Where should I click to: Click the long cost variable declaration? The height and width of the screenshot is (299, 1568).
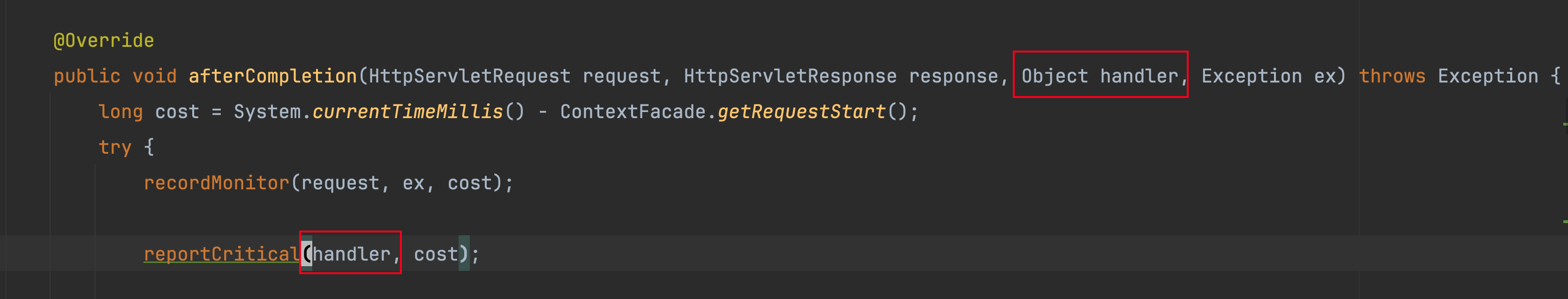[x=149, y=112]
